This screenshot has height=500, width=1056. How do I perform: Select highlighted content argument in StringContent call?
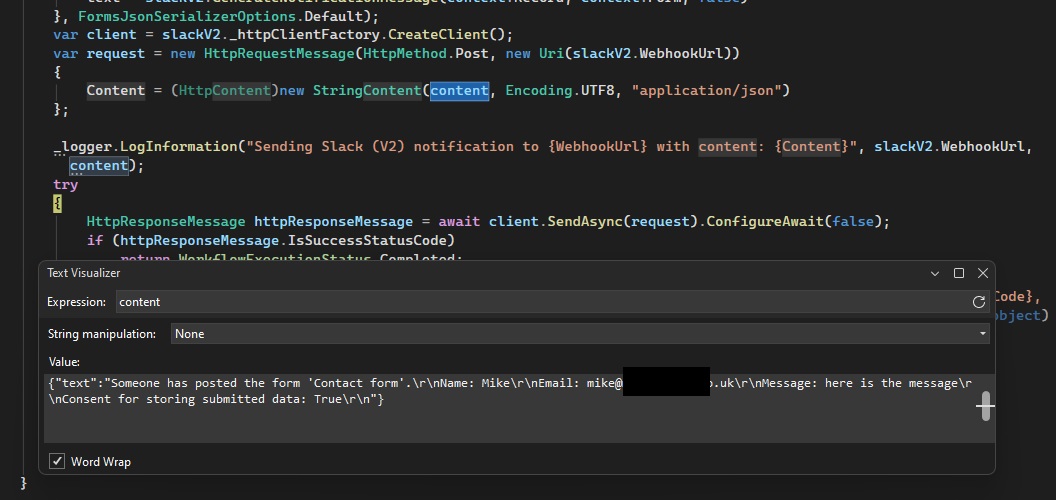(459, 90)
